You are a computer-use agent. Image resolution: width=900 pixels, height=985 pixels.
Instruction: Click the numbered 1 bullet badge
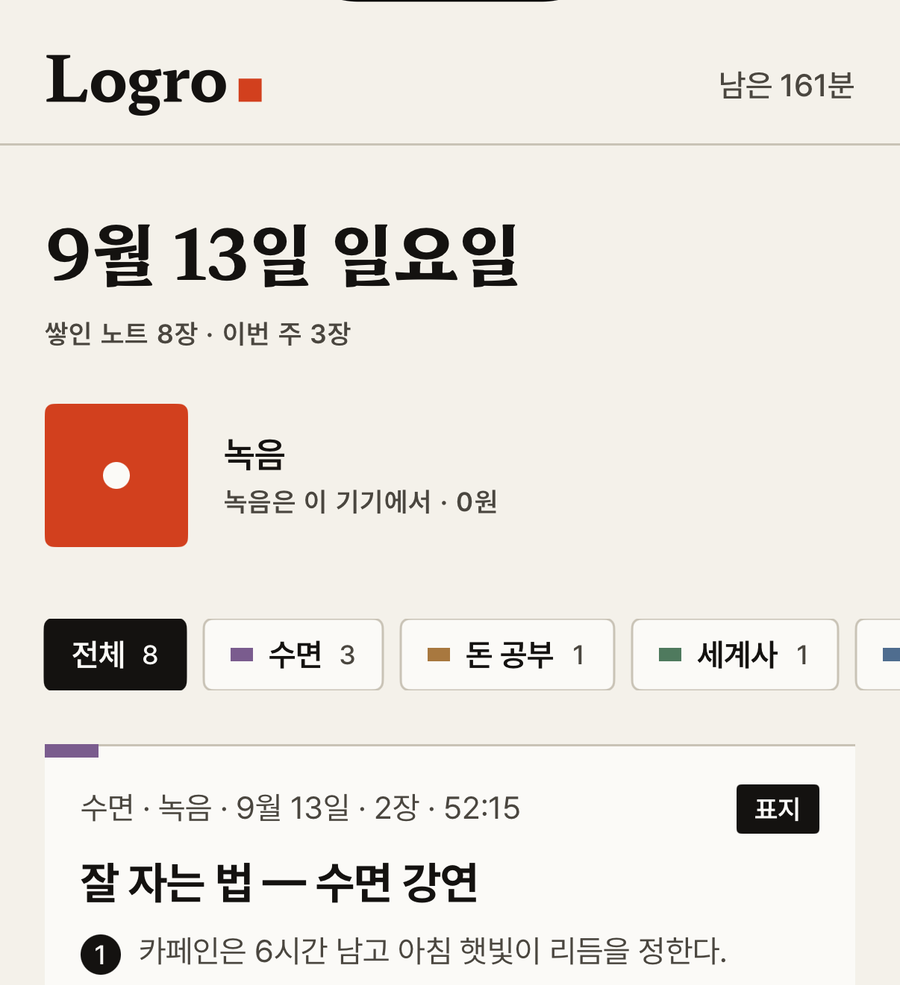(100, 955)
